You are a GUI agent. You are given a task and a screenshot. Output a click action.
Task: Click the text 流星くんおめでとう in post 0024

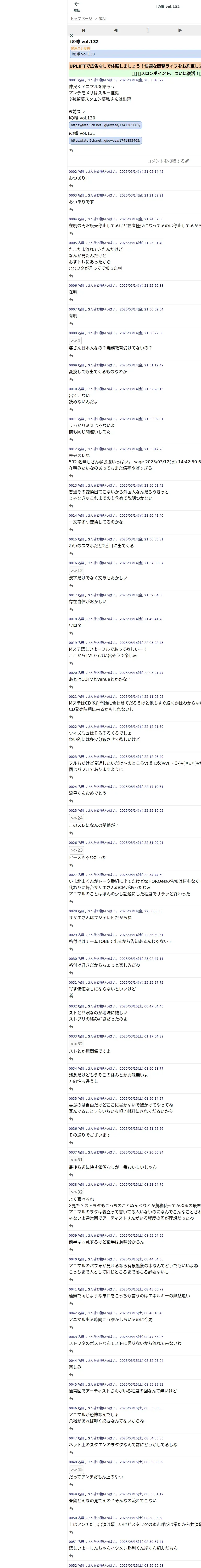(88, 793)
